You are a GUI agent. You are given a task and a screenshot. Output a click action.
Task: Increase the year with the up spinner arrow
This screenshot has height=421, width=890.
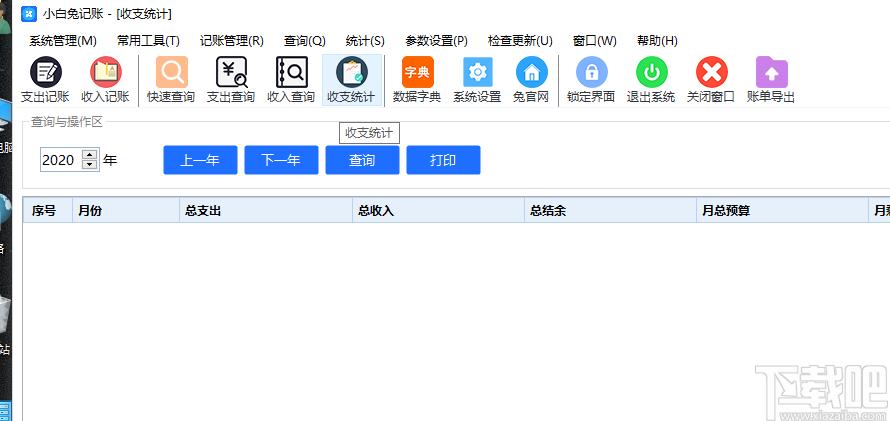click(x=90, y=154)
